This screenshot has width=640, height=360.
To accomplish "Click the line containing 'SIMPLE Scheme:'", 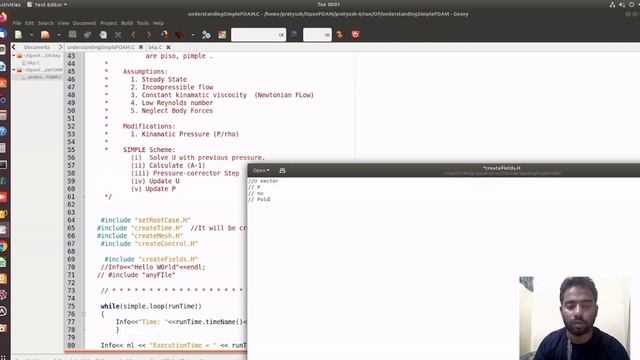I will coord(149,150).
